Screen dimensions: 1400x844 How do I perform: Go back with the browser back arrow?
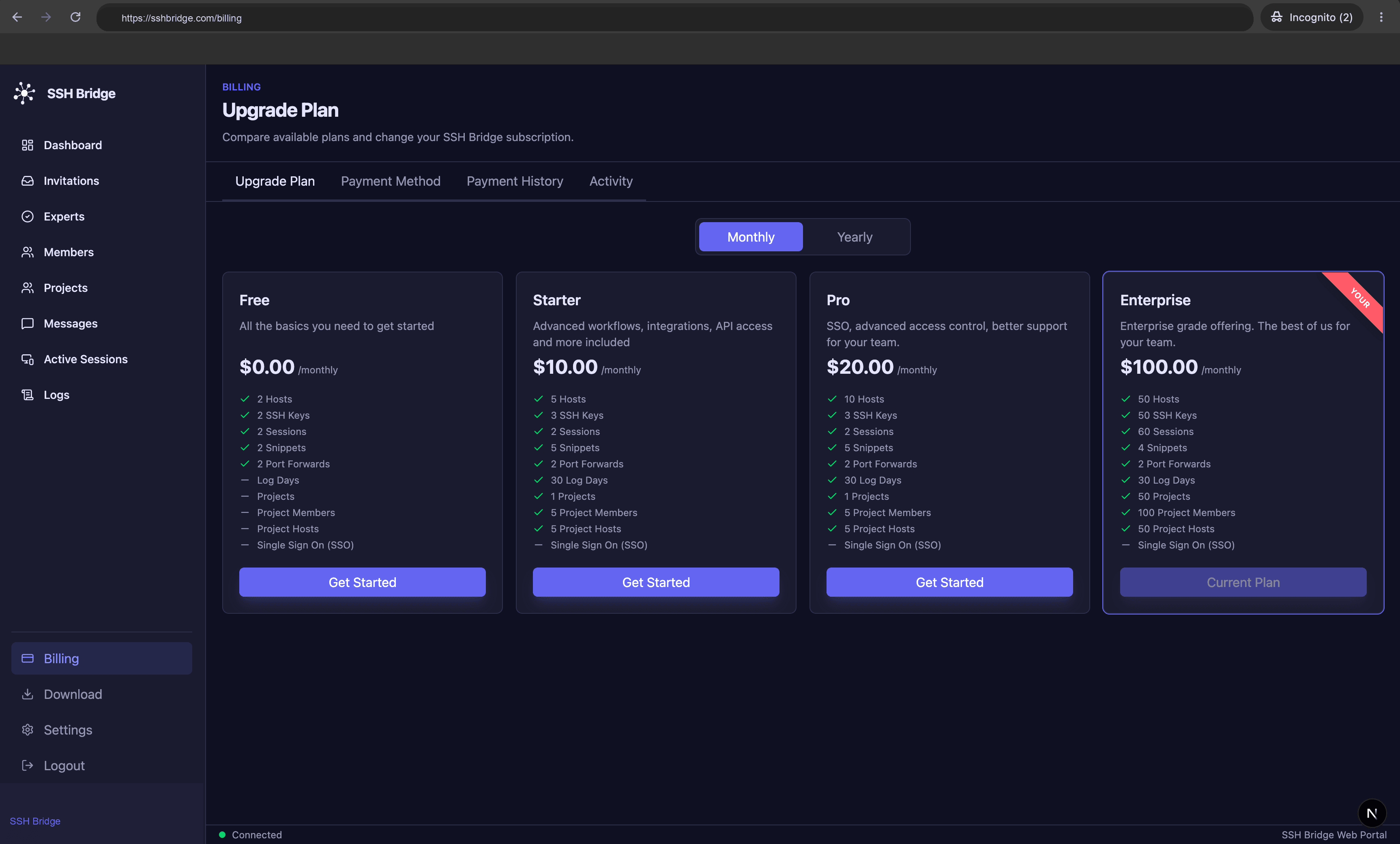[17, 17]
